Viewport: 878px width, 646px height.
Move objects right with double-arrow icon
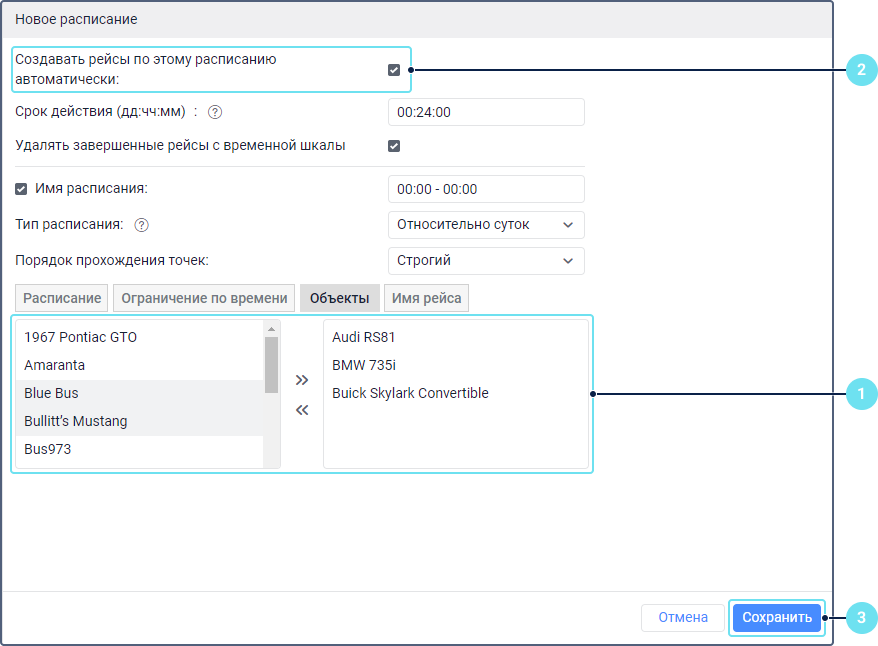[302, 380]
